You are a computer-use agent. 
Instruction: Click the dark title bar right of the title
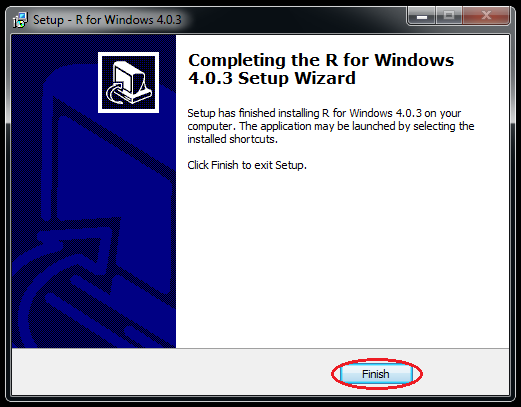tap(293, 19)
